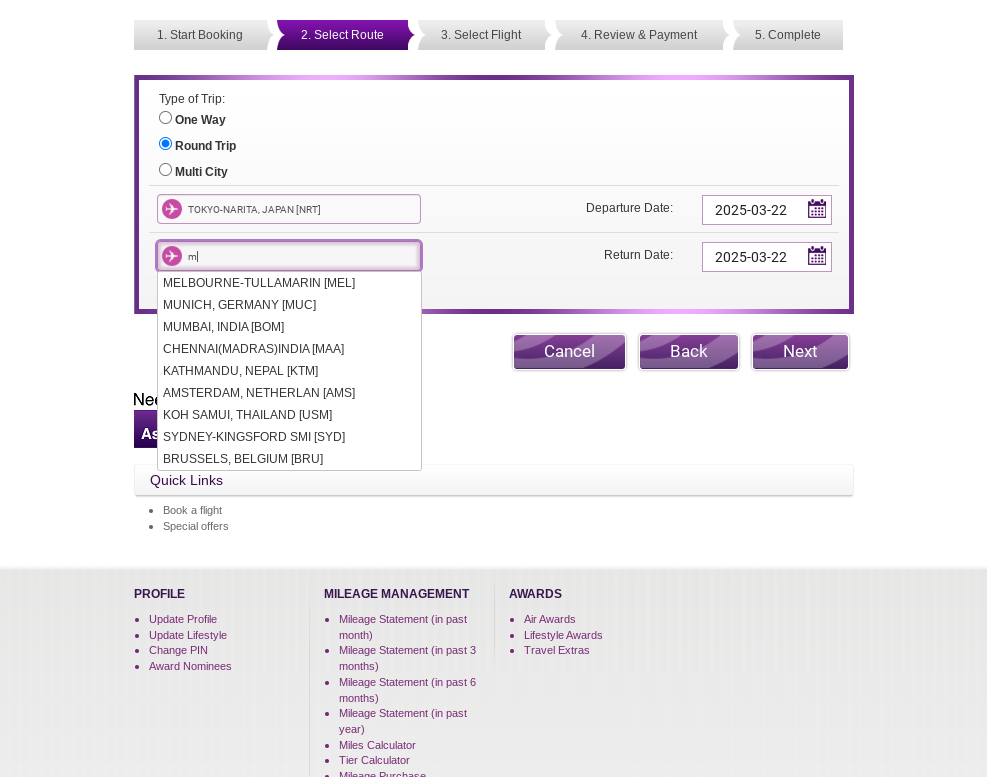Open the Book a flight quick link
Image resolution: width=987 pixels, height=777 pixels.
(193, 510)
